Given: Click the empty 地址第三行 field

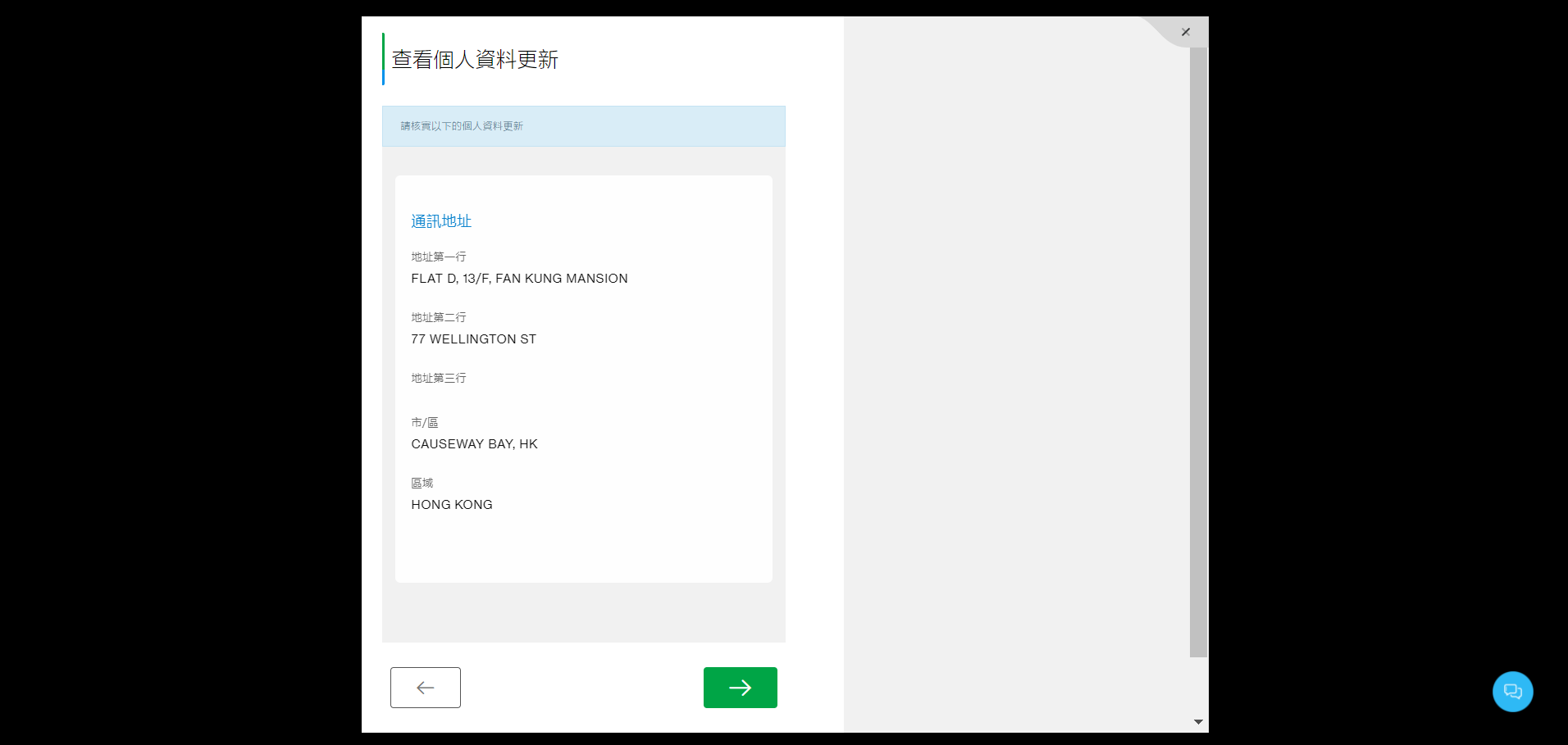Looking at the screenshot, I should (x=492, y=393).
